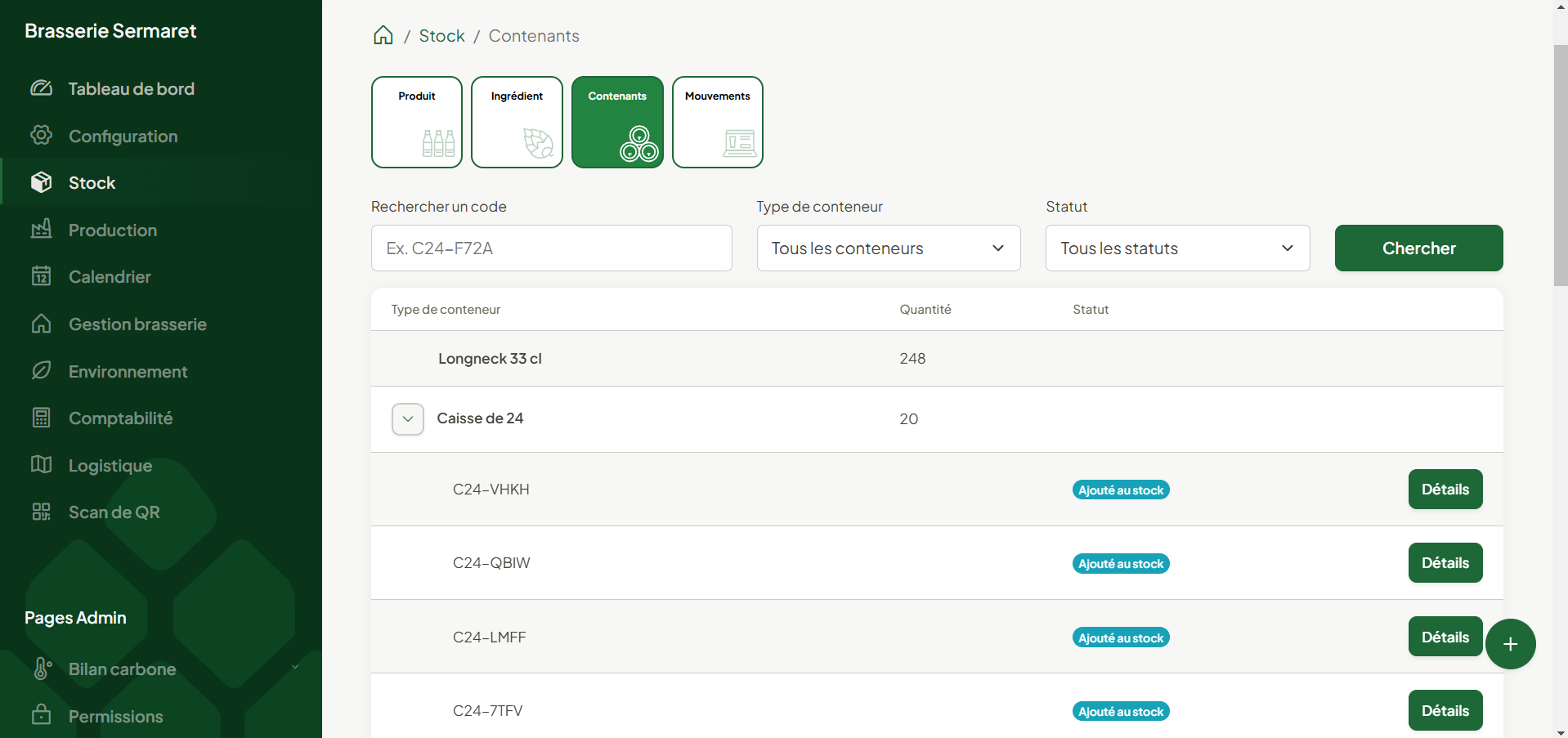Click the Chercher button

pos(1418,248)
